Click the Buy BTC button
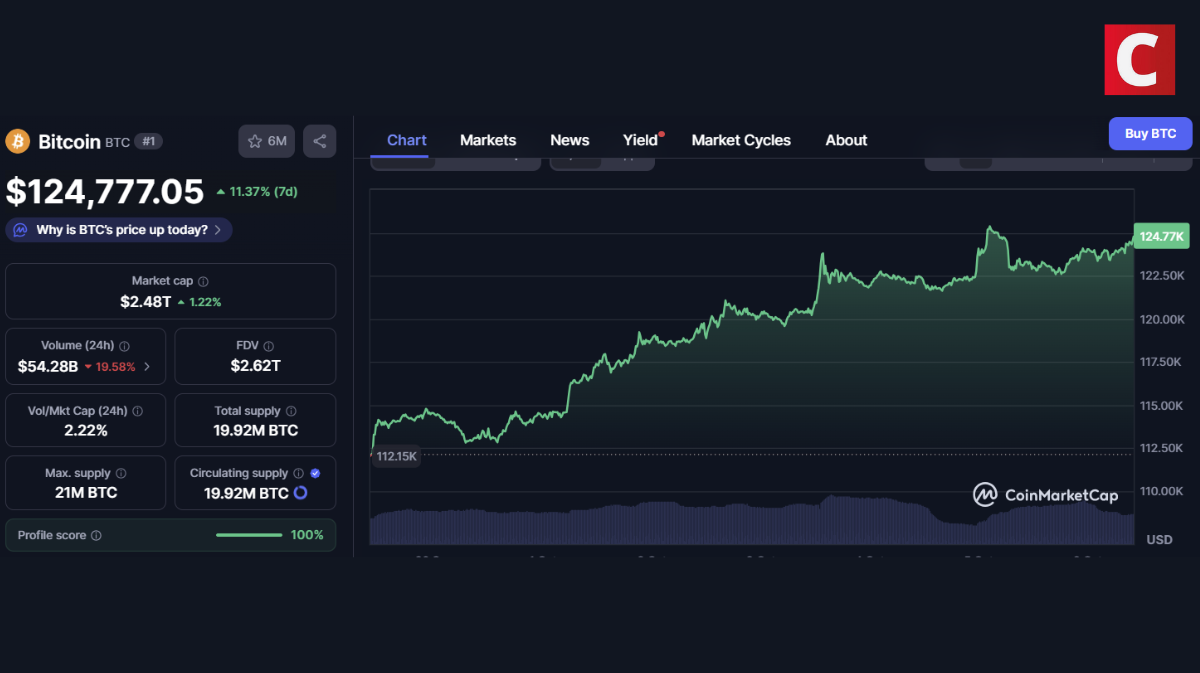This screenshot has width=1200, height=673. coord(1150,133)
